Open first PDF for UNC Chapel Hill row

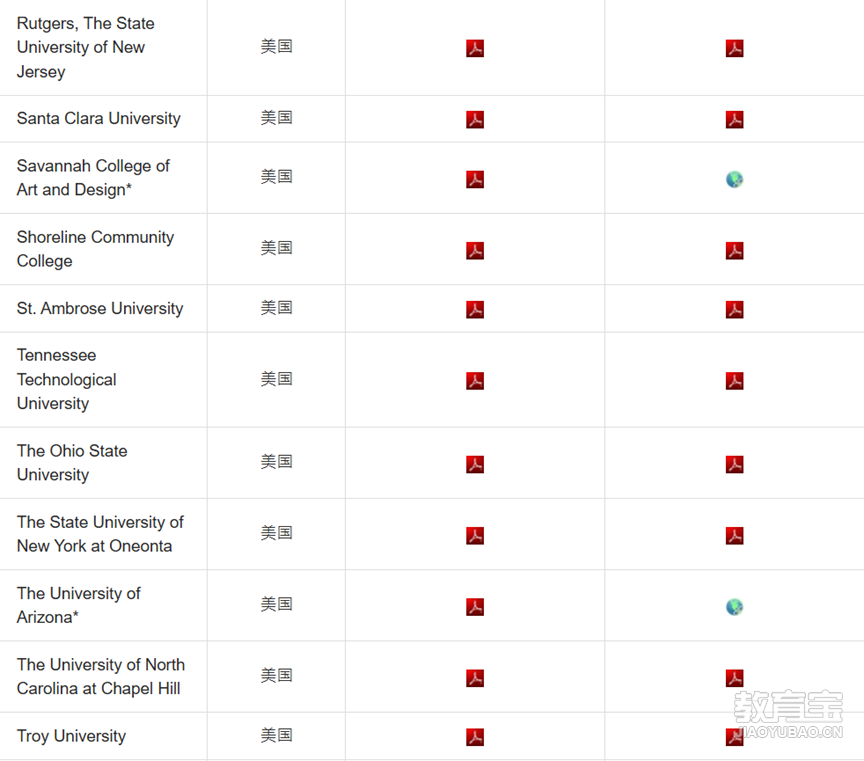[x=475, y=678]
